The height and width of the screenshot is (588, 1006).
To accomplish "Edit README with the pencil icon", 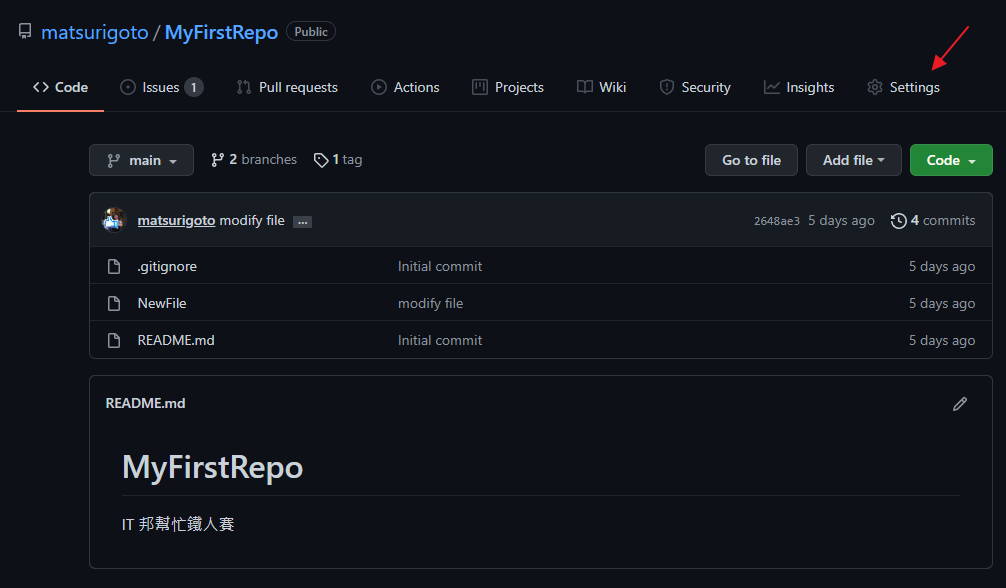I will click(960, 404).
